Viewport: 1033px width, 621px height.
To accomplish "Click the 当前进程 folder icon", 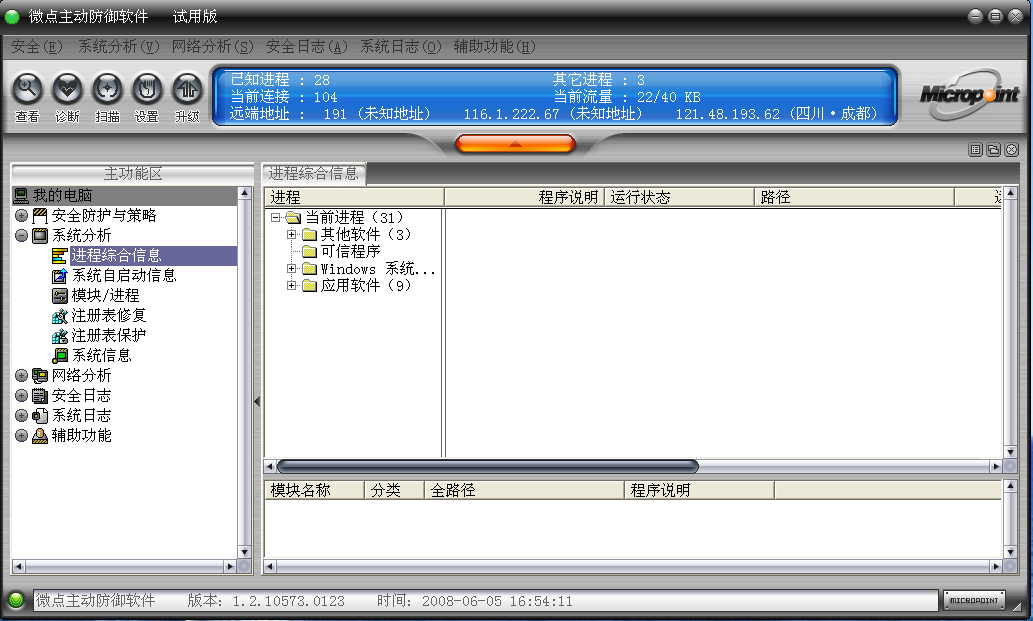I will pyautogui.click(x=294, y=217).
